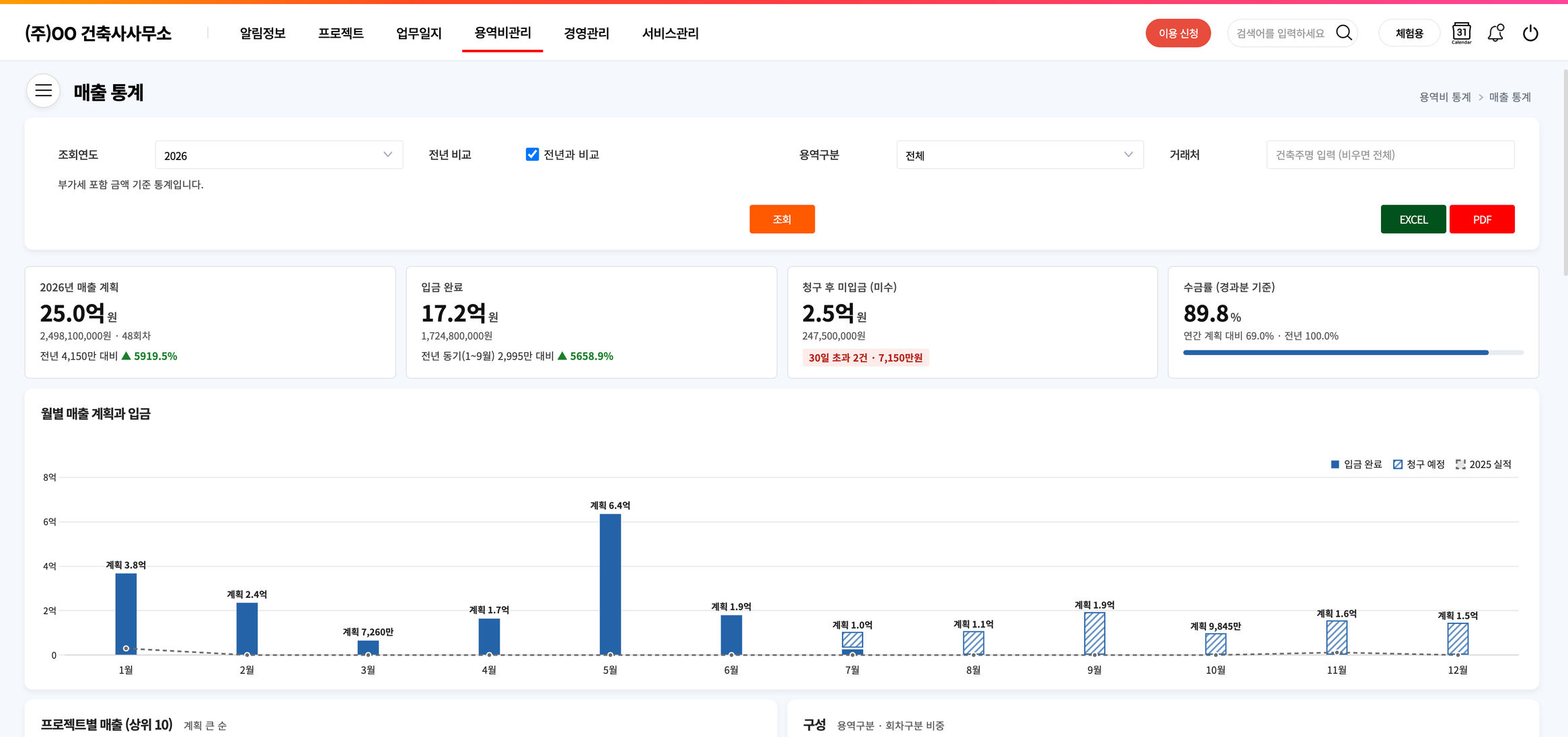Focus the 거래처 건축주명 input field
This screenshot has width=1568, height=737.
point(1390,155)
